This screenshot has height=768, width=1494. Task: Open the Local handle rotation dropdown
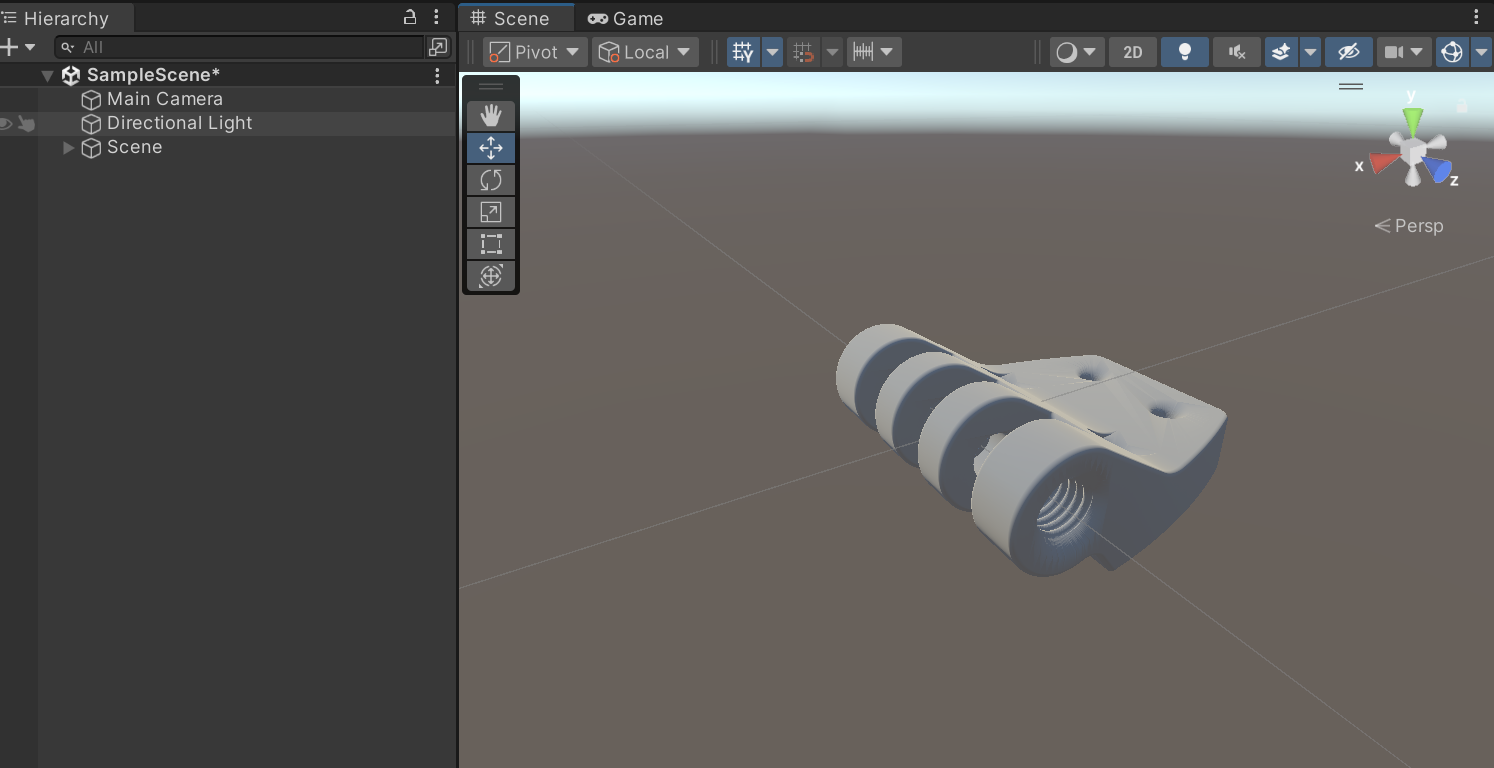644,52
